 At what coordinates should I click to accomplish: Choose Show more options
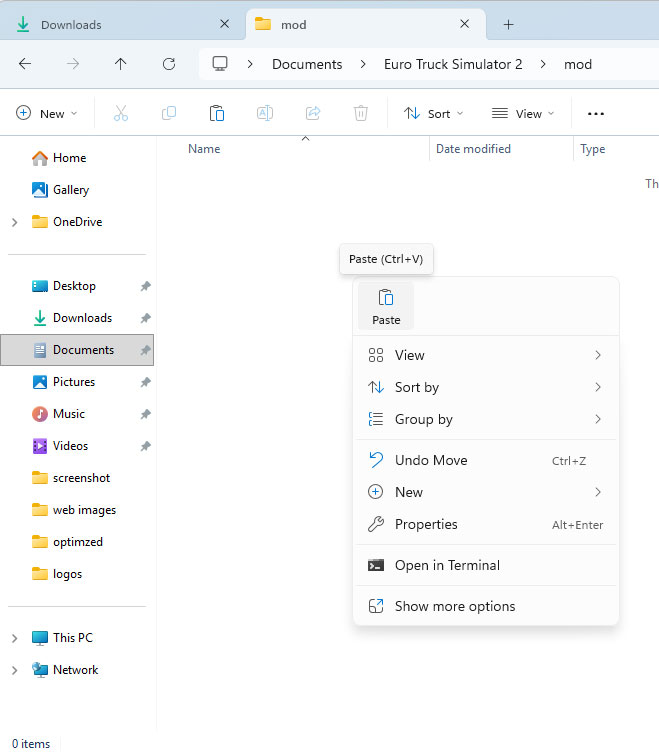(486, 606)
